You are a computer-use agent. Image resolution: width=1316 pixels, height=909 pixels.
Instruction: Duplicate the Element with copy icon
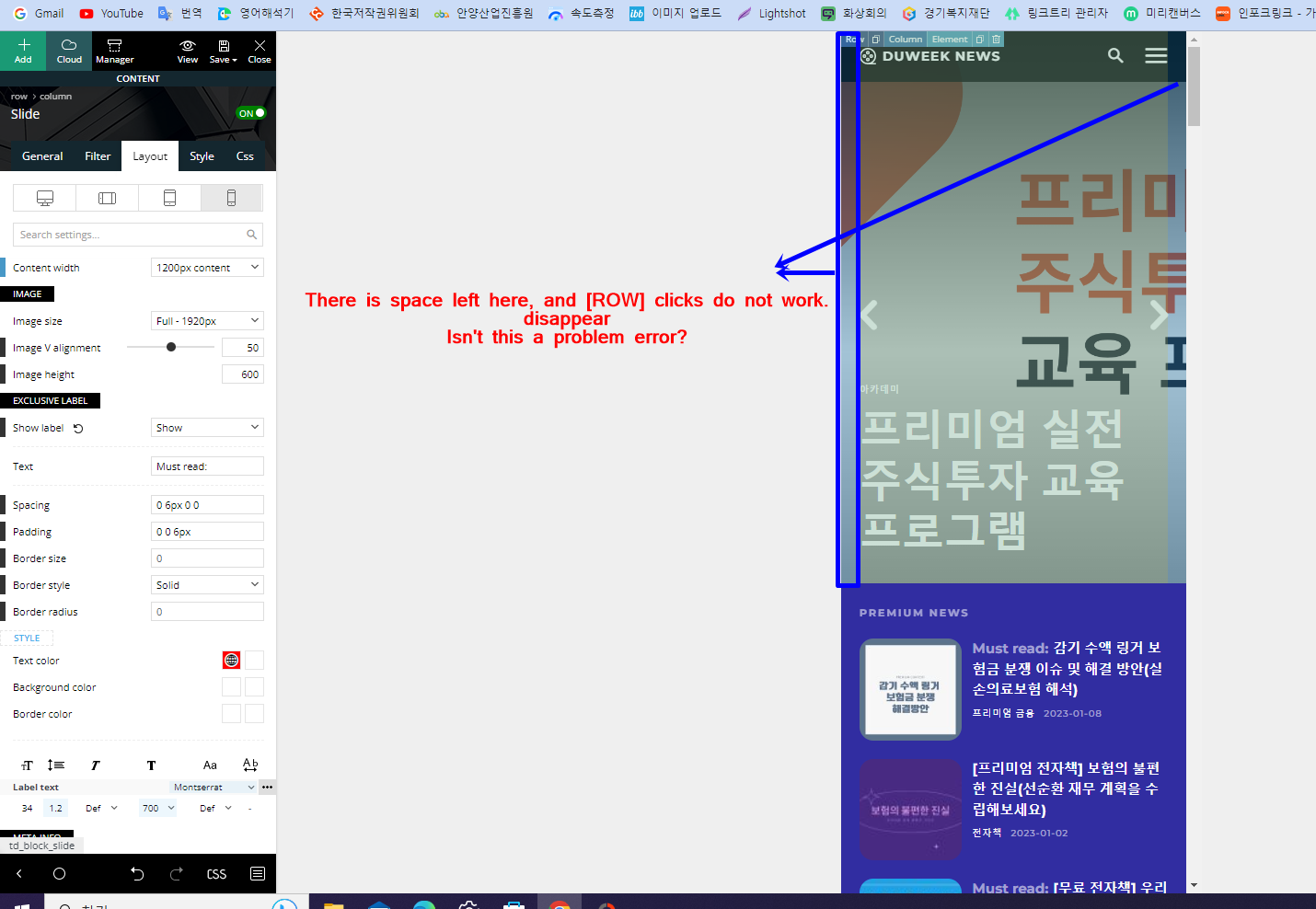(980, 40)
